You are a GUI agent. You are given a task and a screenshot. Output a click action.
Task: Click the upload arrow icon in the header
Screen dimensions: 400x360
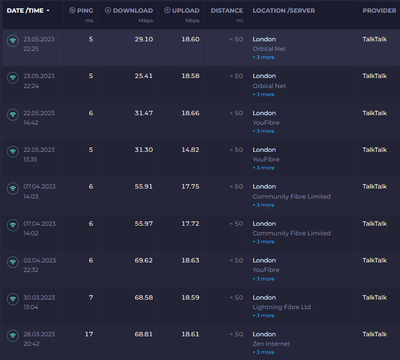(167, 10)
